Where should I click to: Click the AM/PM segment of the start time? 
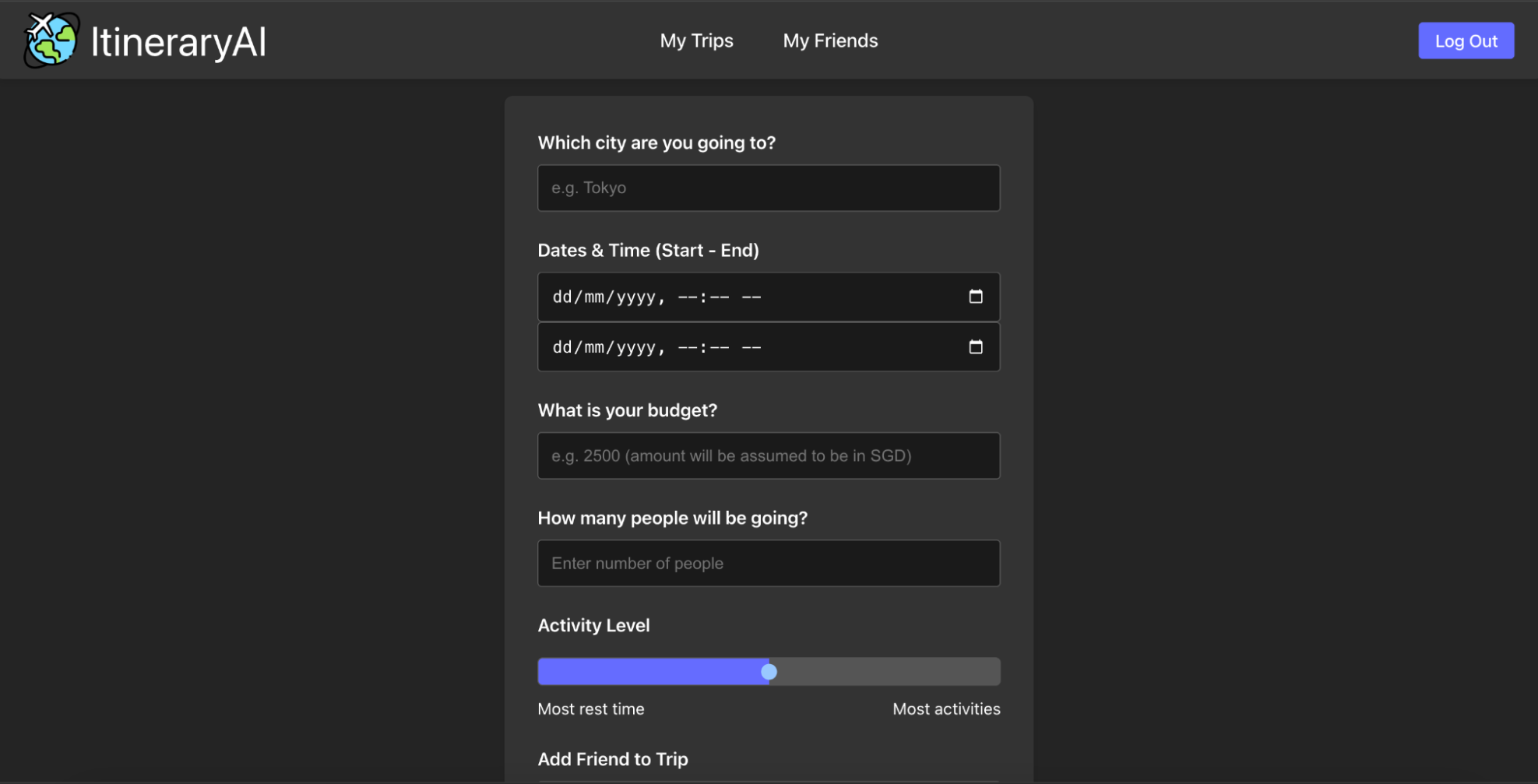pos(752,296)
